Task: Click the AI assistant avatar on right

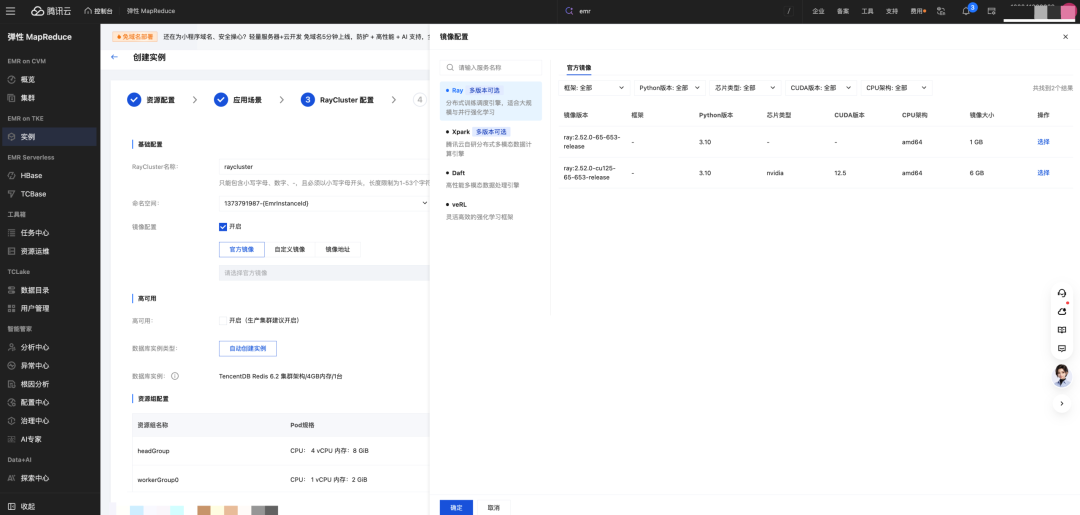Action: [1061, 375]
